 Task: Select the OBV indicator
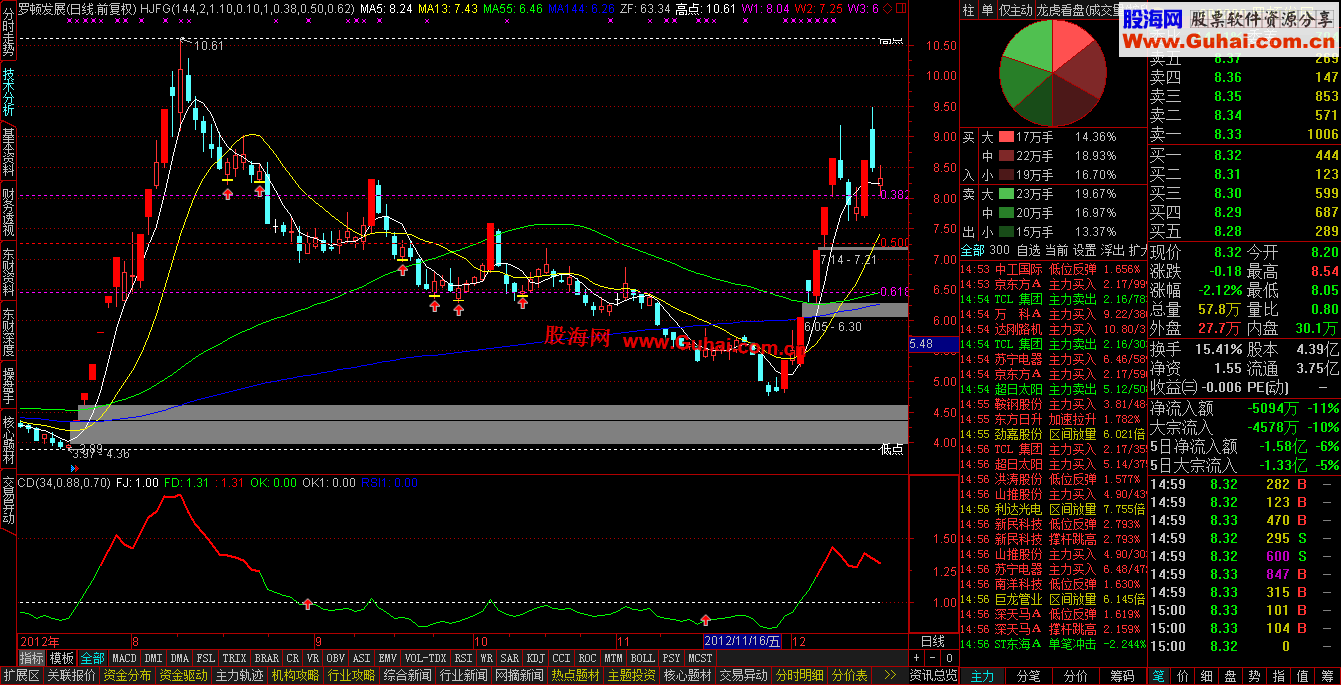point(335,659)
